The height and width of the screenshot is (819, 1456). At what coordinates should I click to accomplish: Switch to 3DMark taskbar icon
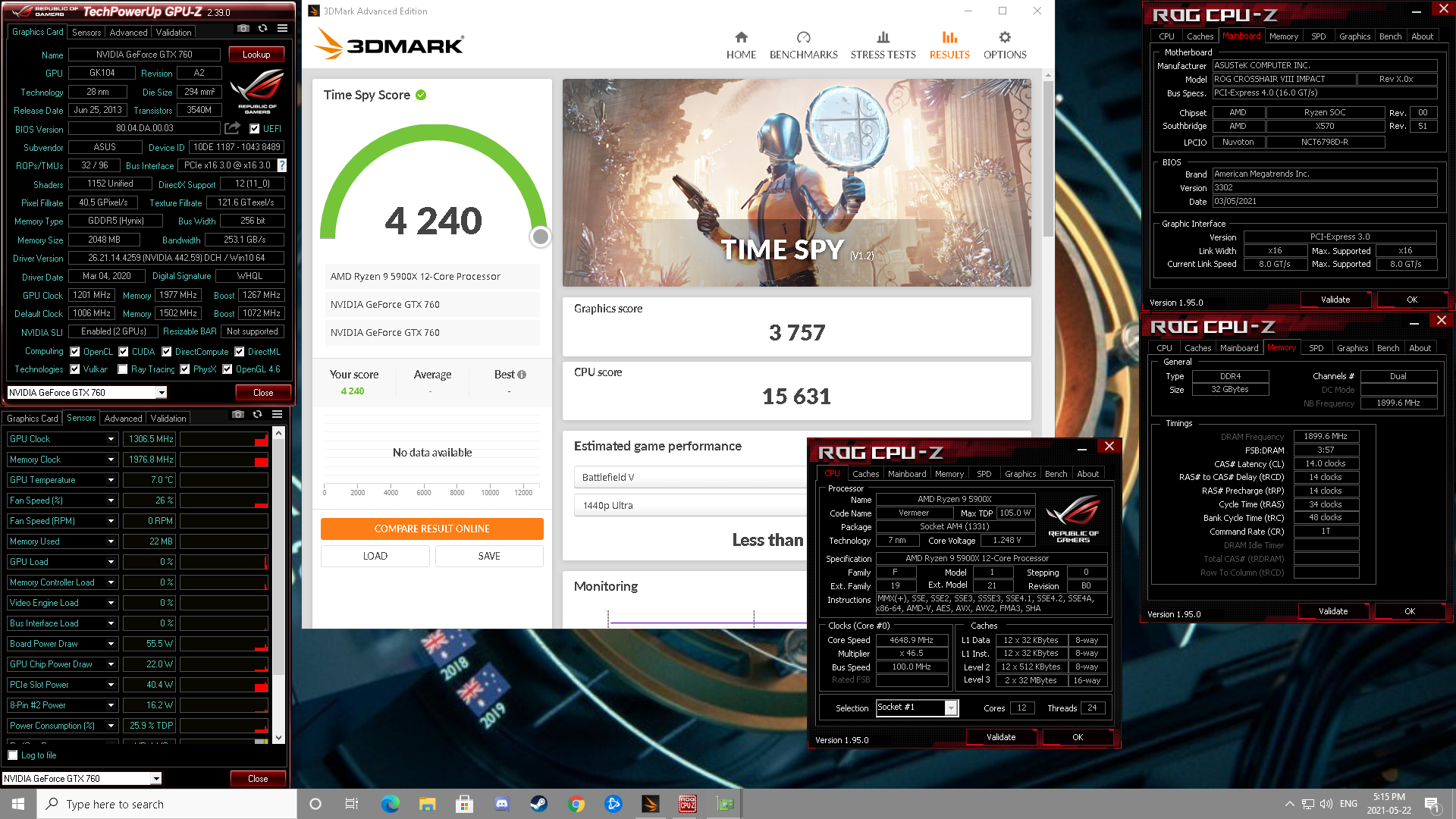[651, 804]
